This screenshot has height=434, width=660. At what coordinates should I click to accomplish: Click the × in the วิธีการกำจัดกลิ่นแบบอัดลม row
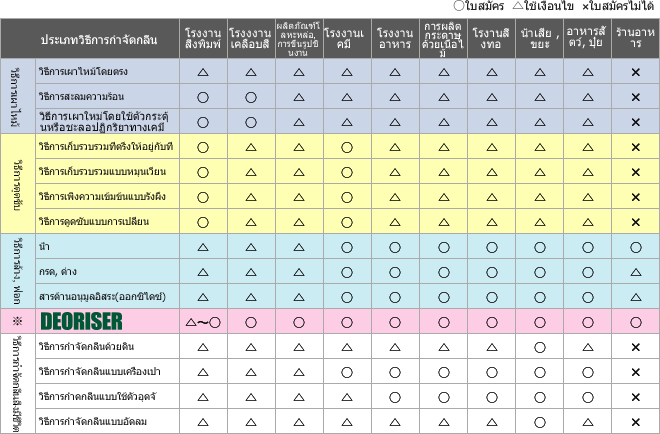(x=635, y=422)
